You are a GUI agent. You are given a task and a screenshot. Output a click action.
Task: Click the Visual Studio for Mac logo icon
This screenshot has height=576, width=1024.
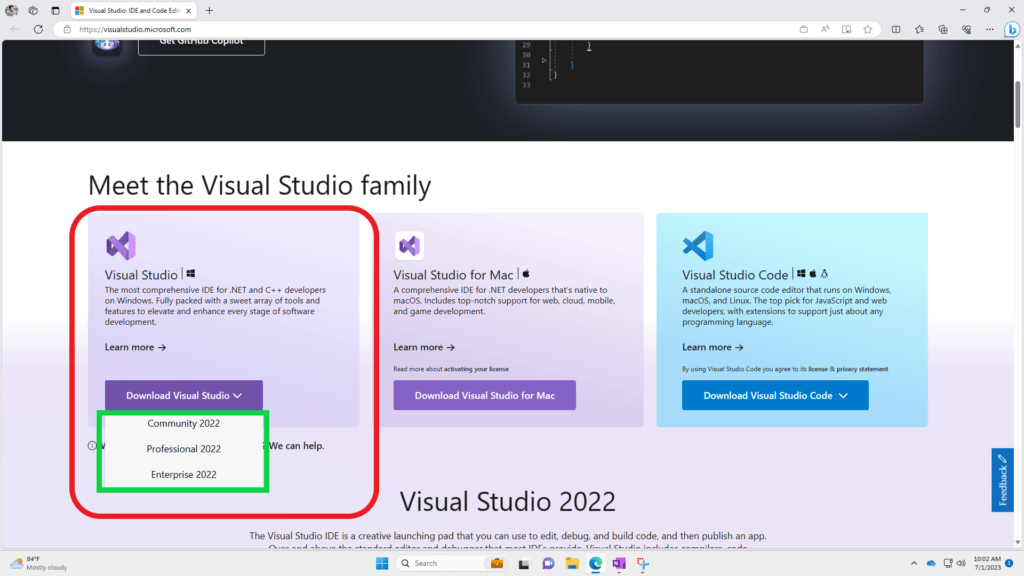point(409,246)
